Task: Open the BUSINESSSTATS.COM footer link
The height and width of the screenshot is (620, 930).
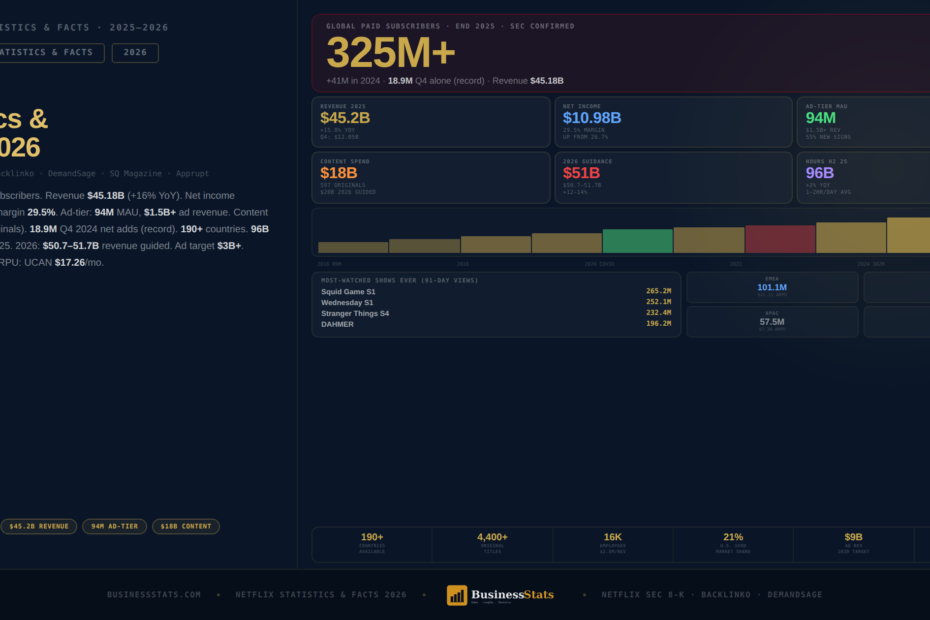Action: point(154,594)
